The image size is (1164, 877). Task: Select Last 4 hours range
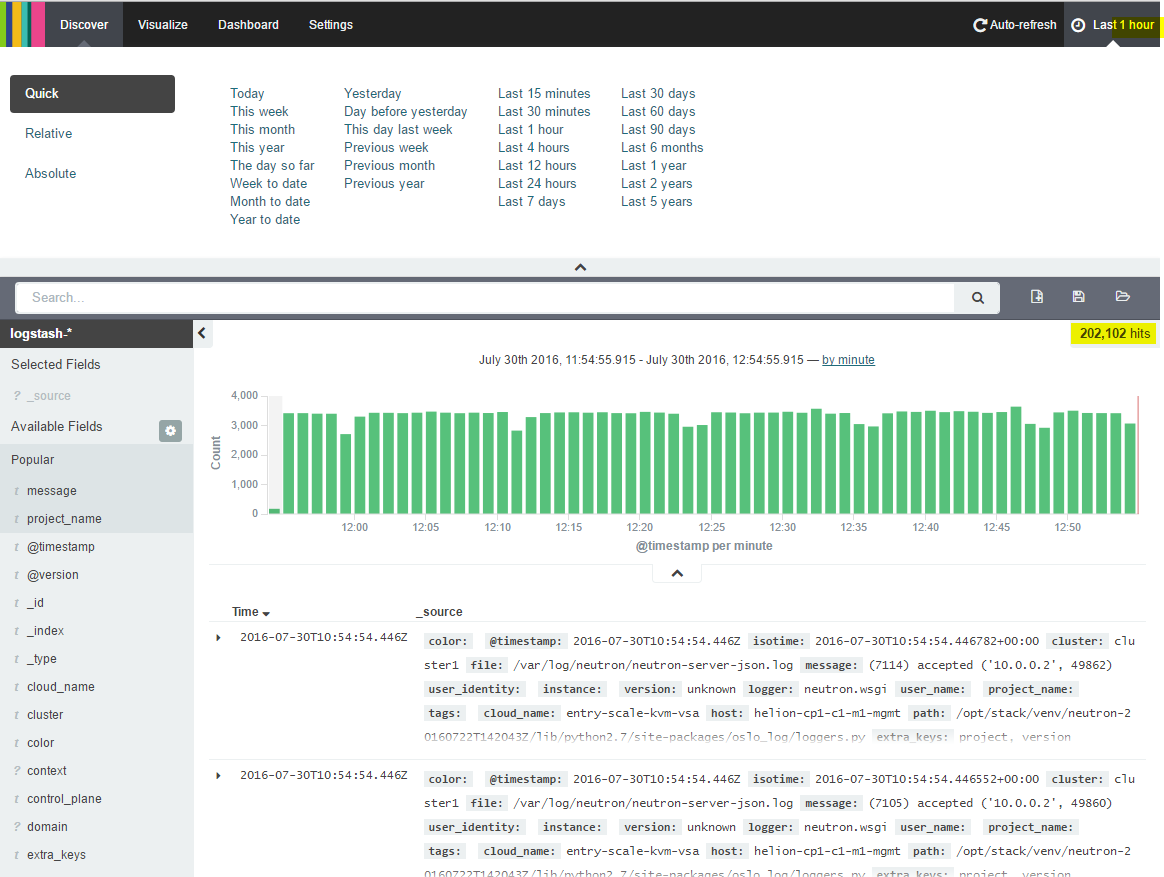click(534, 147)
